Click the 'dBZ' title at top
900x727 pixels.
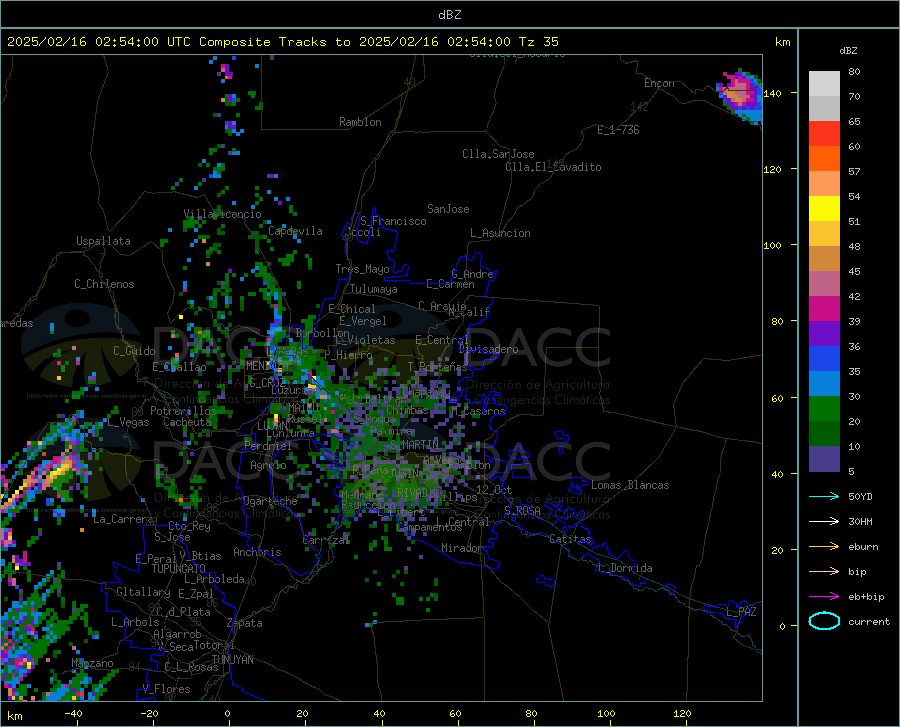tap(449, 15)
